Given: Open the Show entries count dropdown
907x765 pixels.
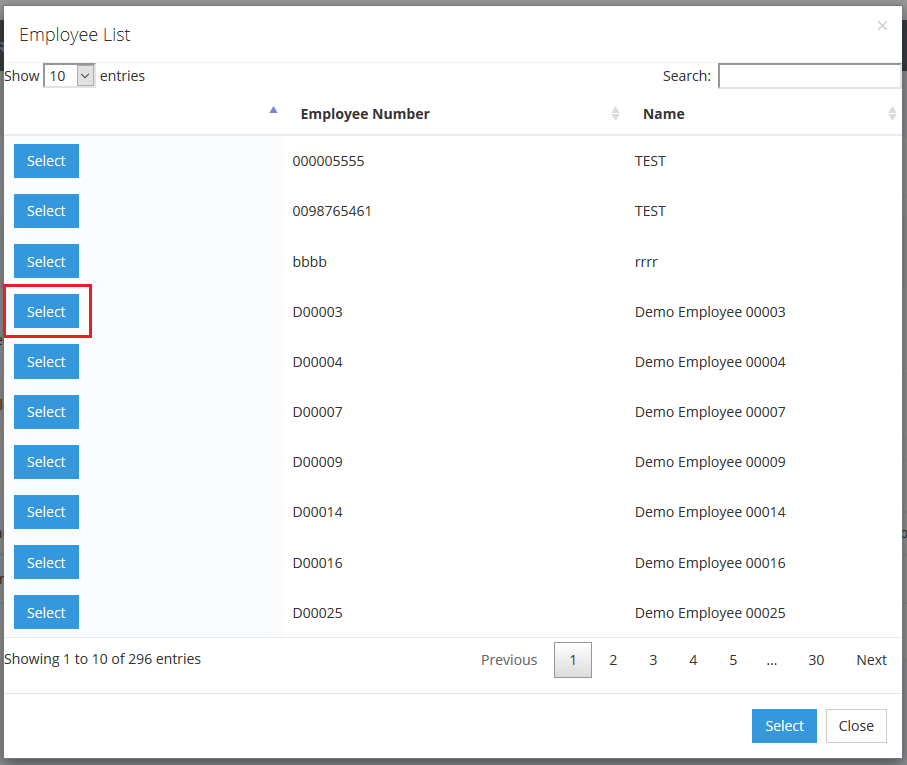Looking at the screenshot, I should tap(69, 76).
